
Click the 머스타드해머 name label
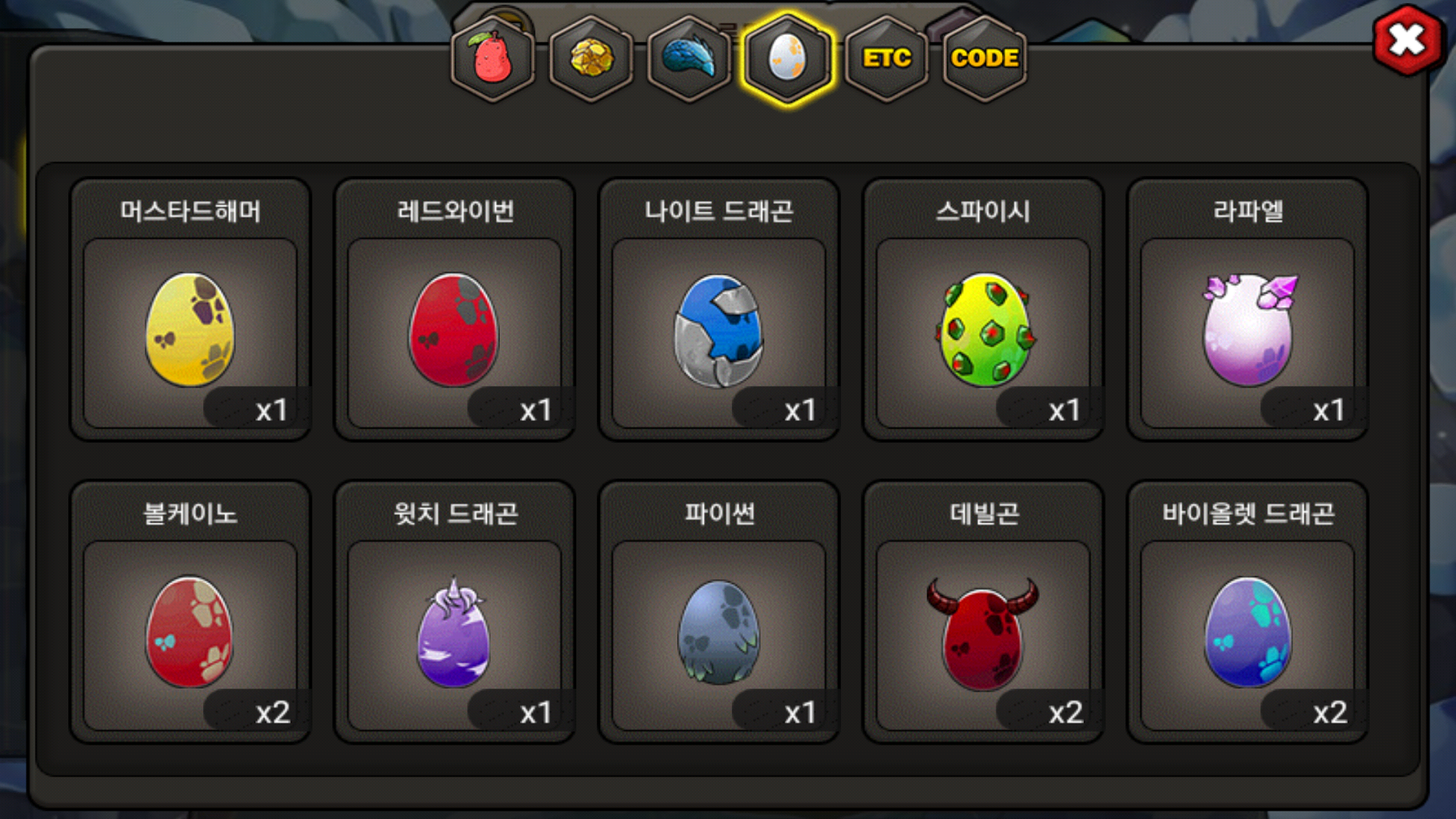click(x=190, y=211)
